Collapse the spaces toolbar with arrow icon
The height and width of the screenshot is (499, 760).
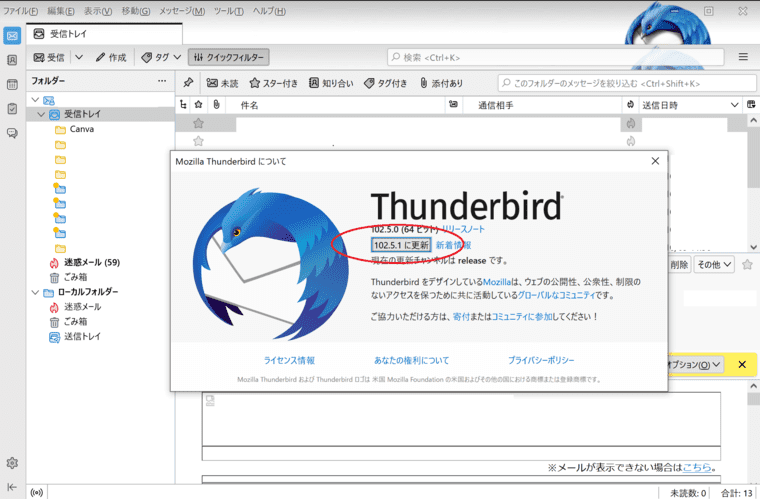coord(12,487)
